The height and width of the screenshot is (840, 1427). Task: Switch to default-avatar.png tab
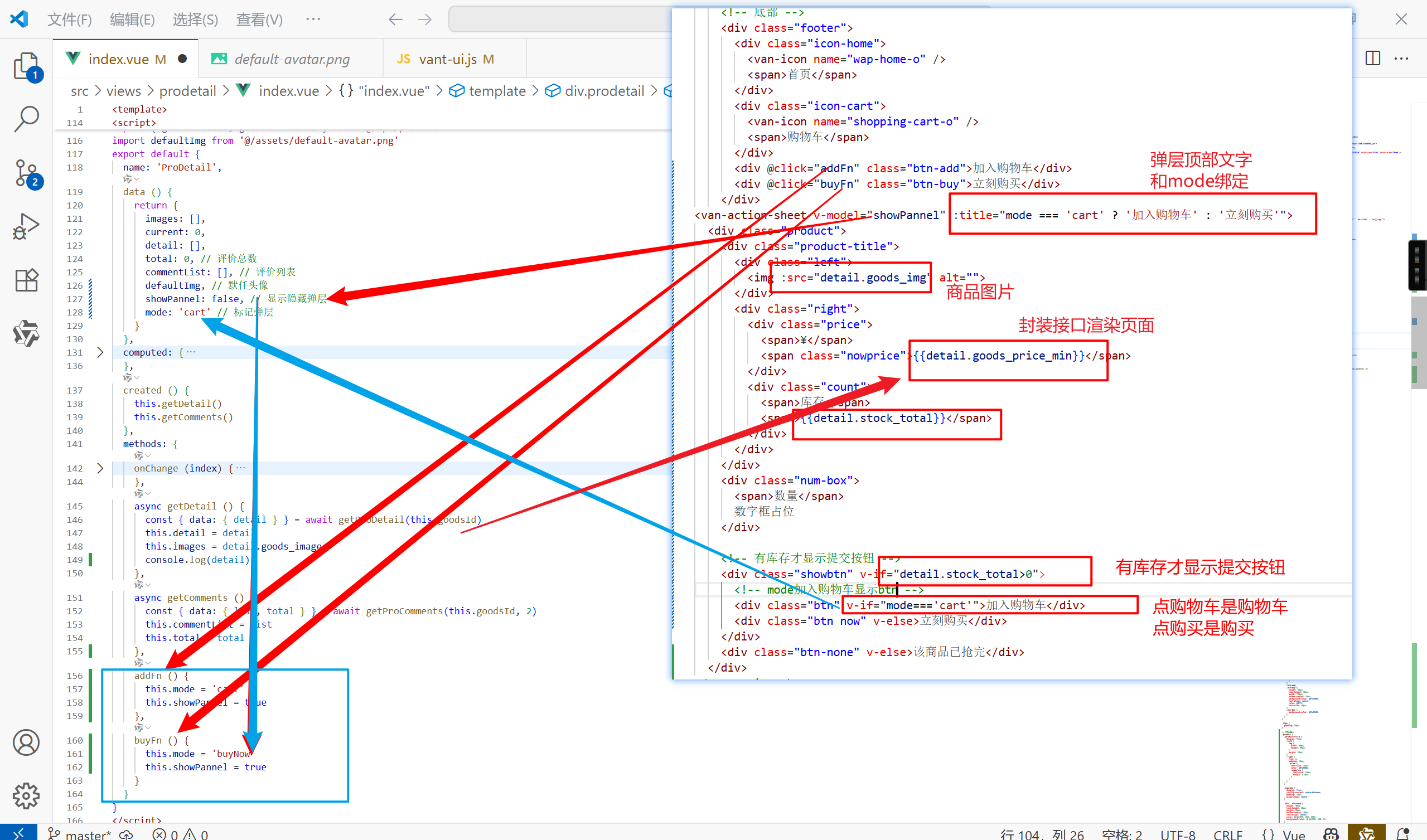291,59
